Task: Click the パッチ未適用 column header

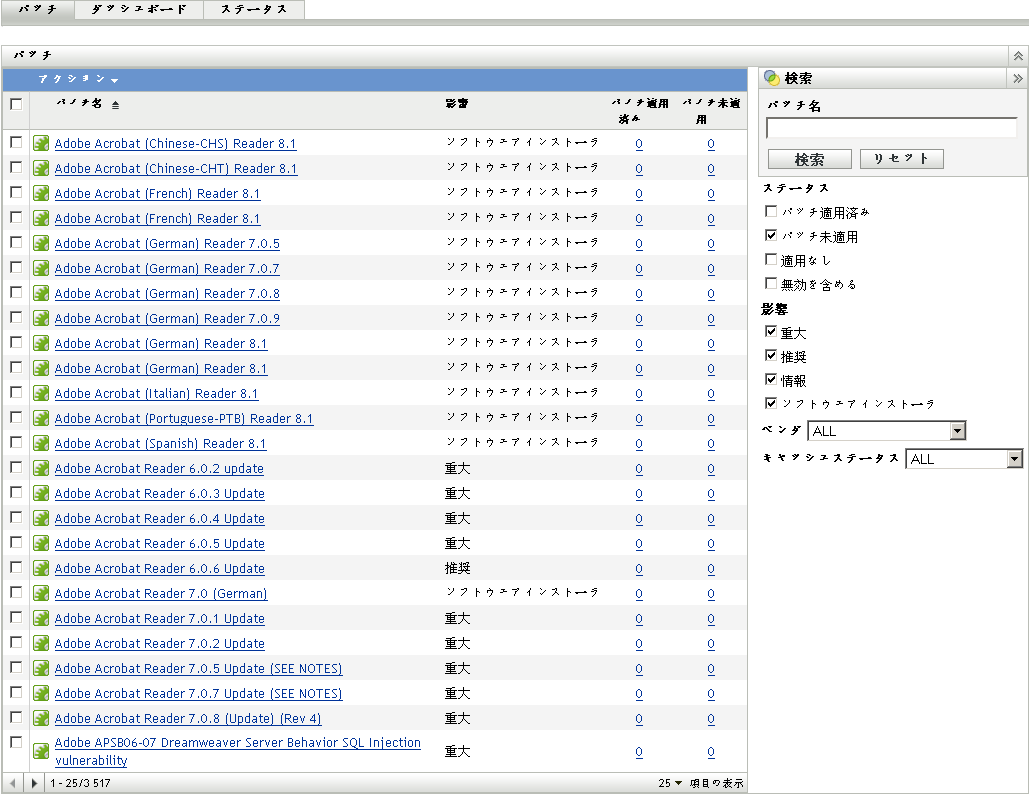Action: tap(711, 110)
